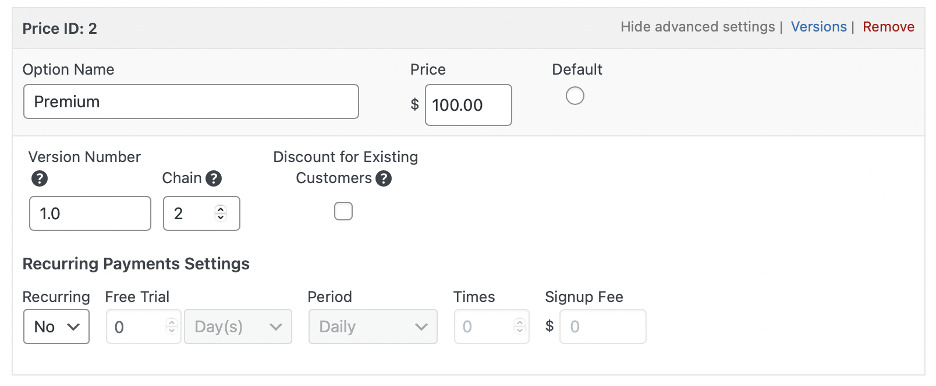Open the Period dropdown showing Daily
Screen dimensions: 936x386
pos(373,326)
